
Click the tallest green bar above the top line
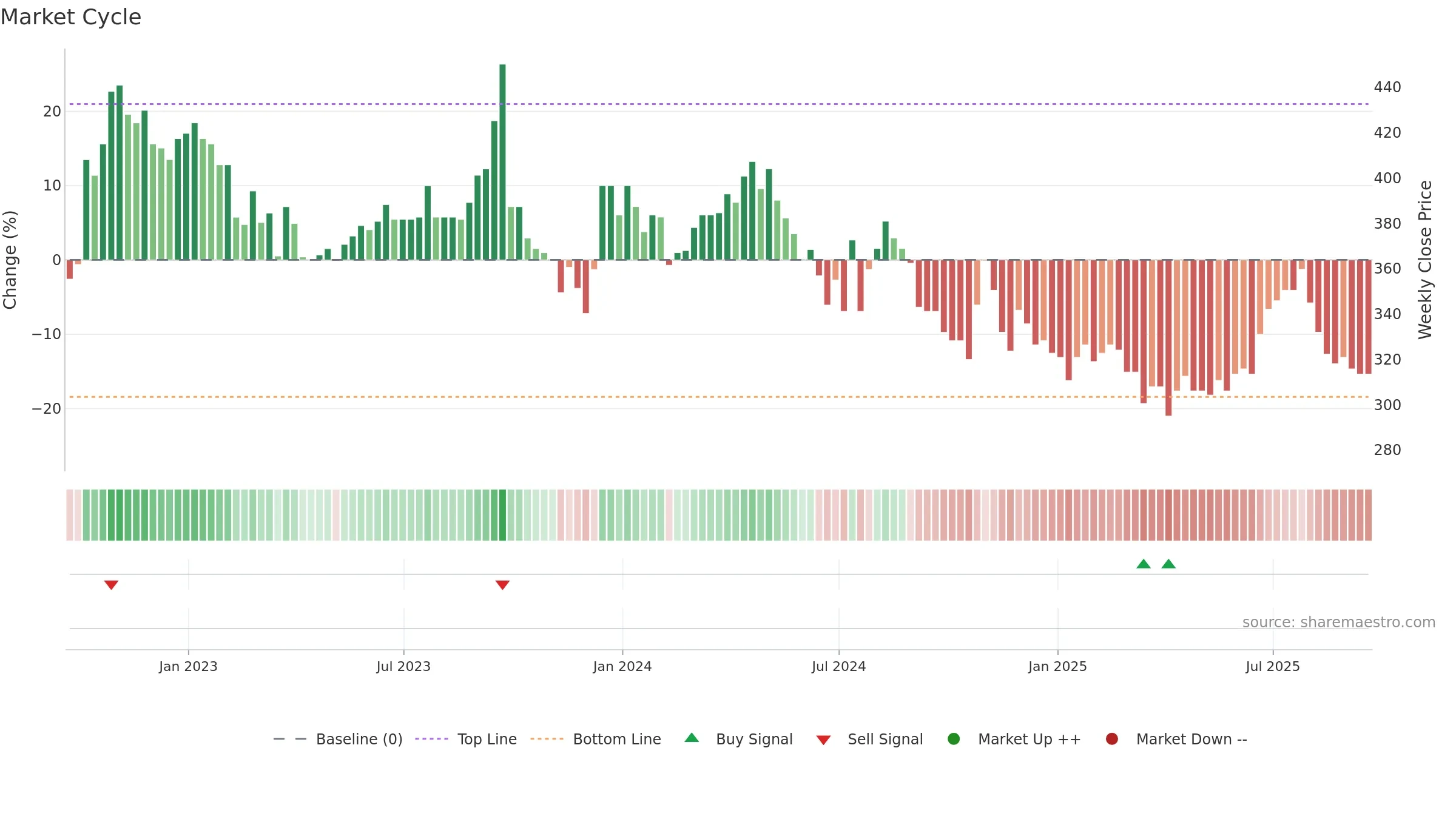tap(502, 162)
